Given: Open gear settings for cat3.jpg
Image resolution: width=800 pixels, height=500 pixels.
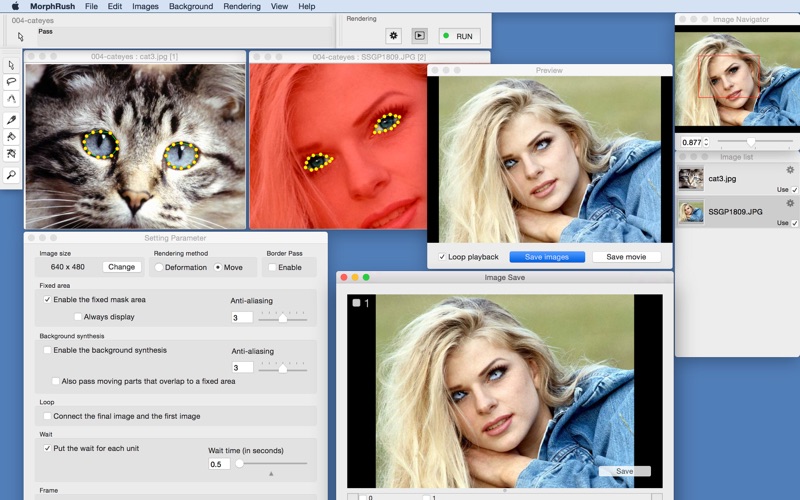Looking at the screenshot, I should click(x=790, y=170).
